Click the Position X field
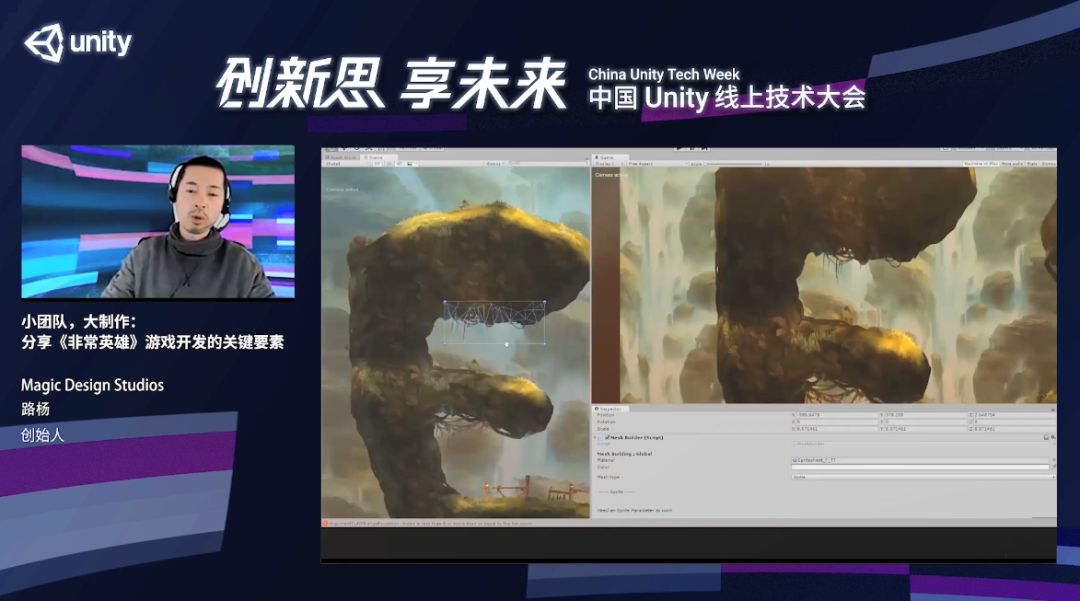 837,415
